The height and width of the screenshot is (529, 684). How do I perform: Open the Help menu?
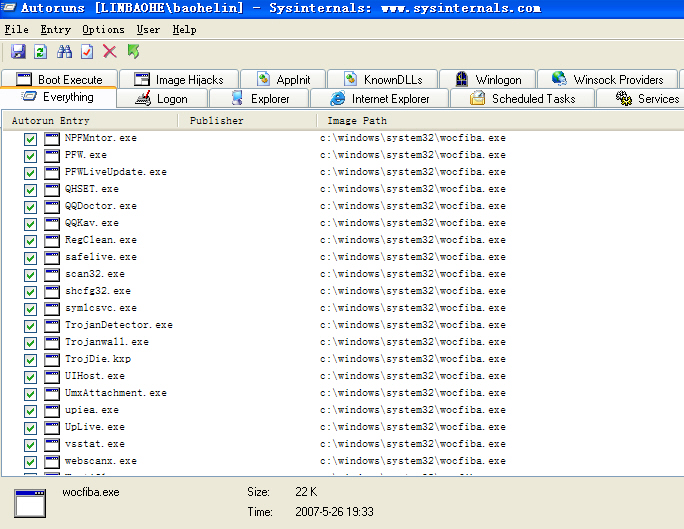click(x=184, y=30)
